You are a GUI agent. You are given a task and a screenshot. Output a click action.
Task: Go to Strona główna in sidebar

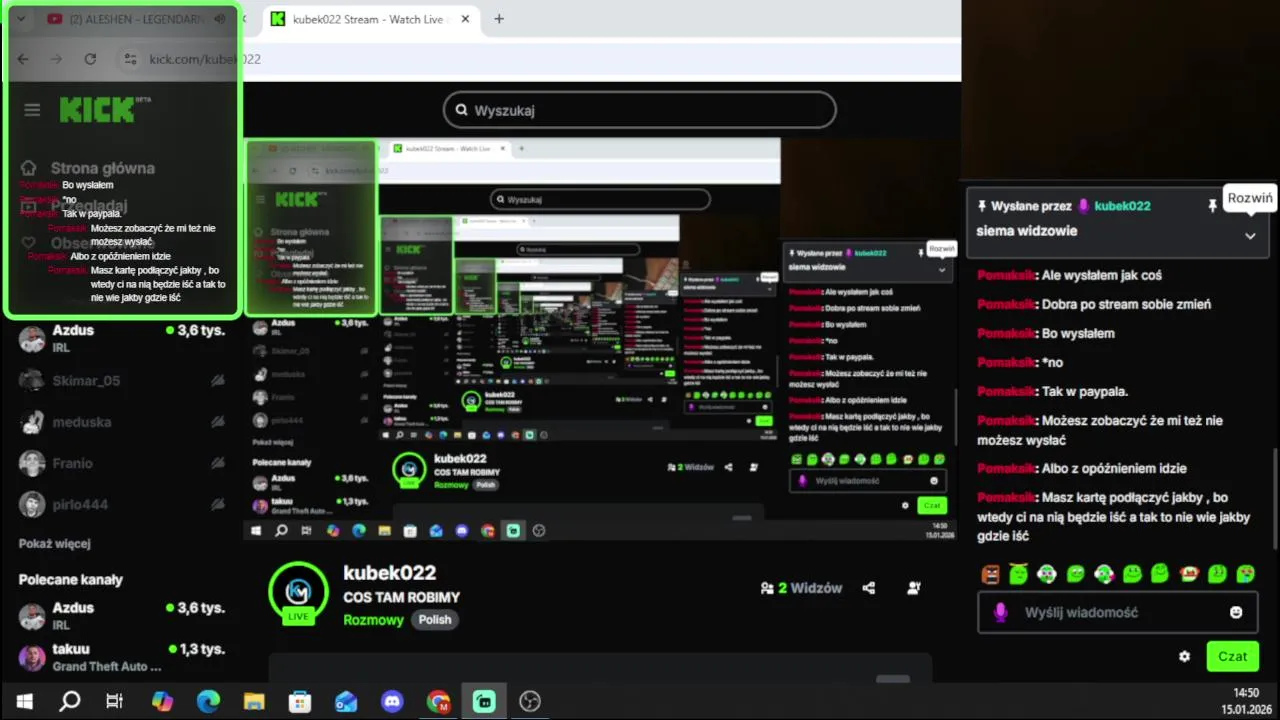[88, 168]
